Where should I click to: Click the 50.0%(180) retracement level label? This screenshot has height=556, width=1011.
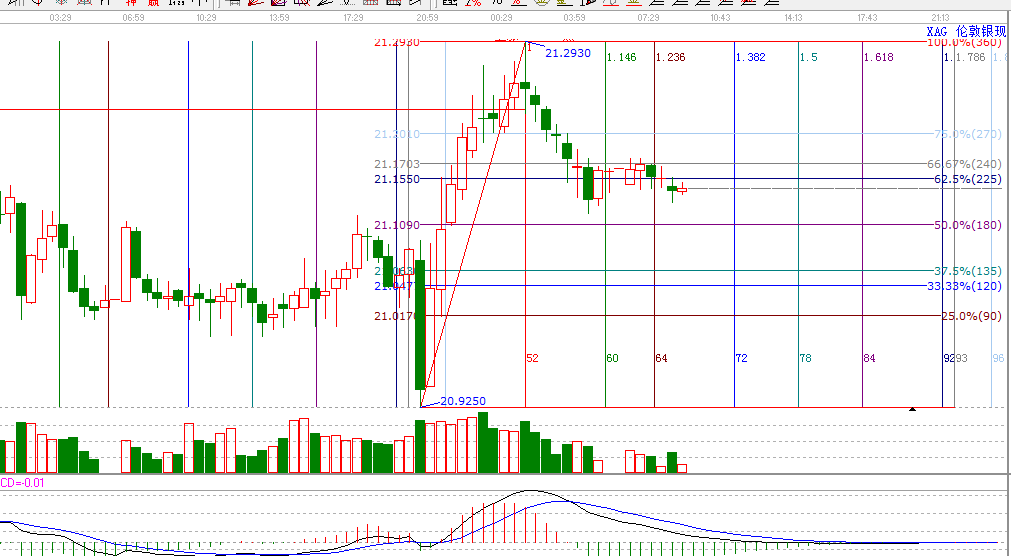point(967,226)
